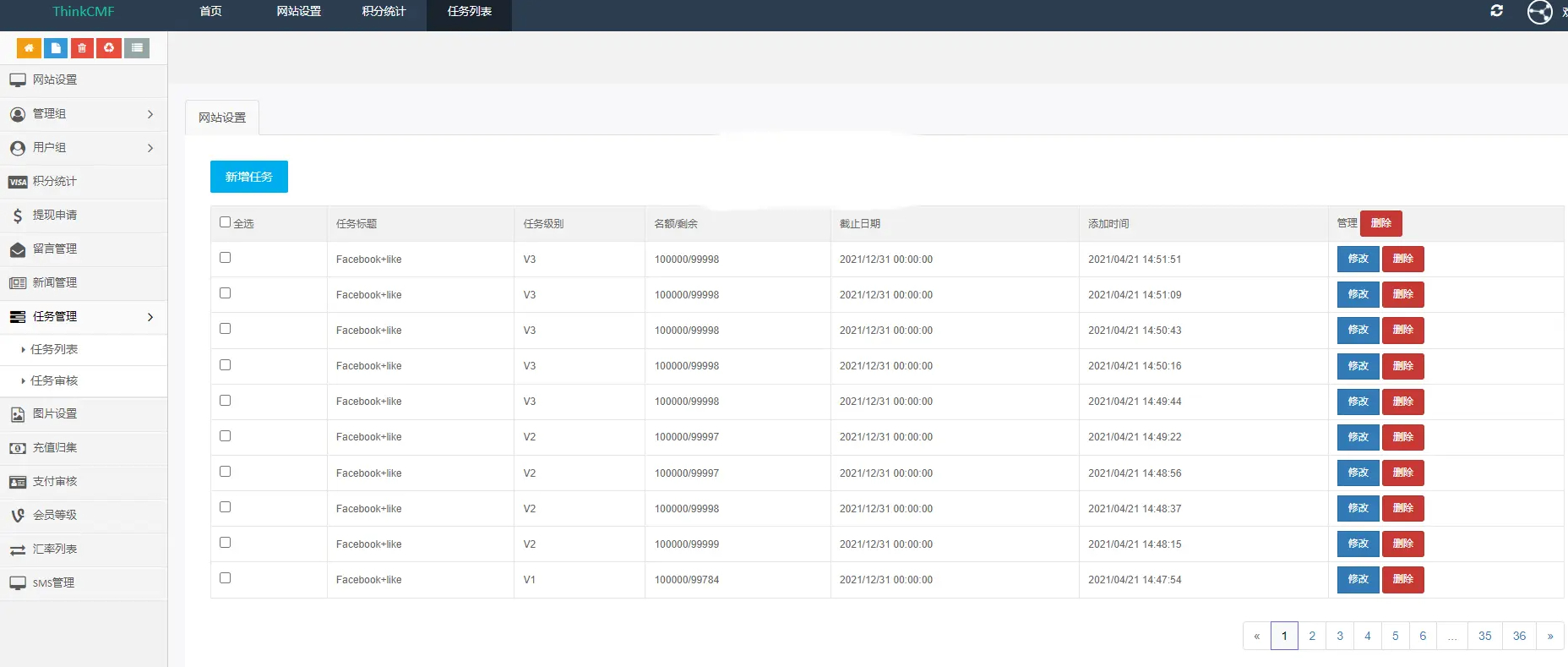Click the VISA card icon for 积分统计
The image size is (1568, 667).
point(18,182)
